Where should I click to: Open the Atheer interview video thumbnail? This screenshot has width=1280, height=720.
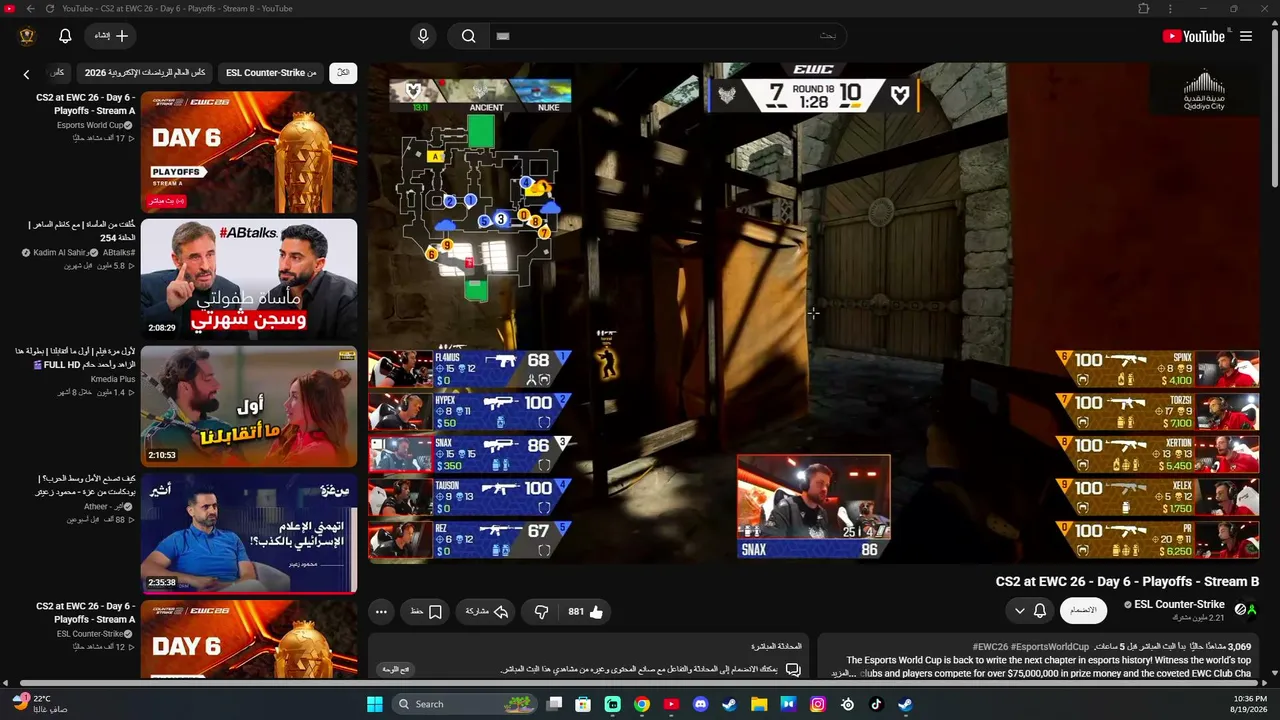click(249, 533)
